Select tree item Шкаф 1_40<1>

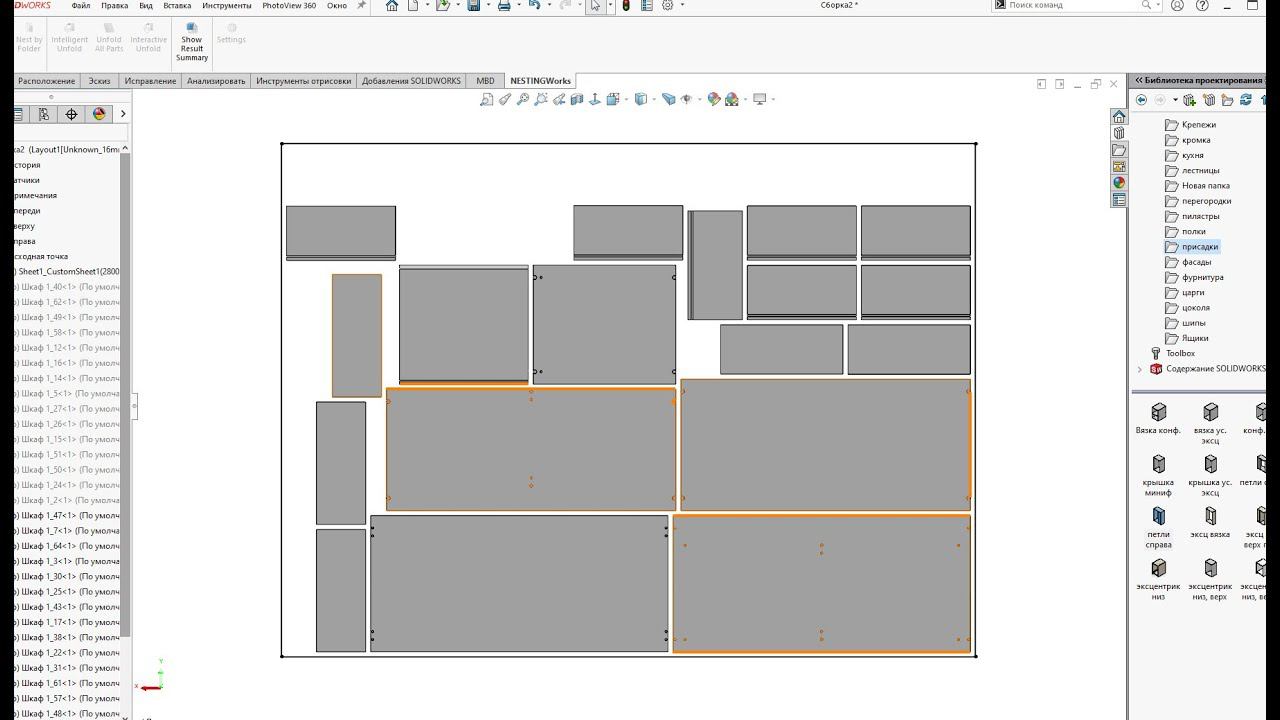tap(67, 287)
